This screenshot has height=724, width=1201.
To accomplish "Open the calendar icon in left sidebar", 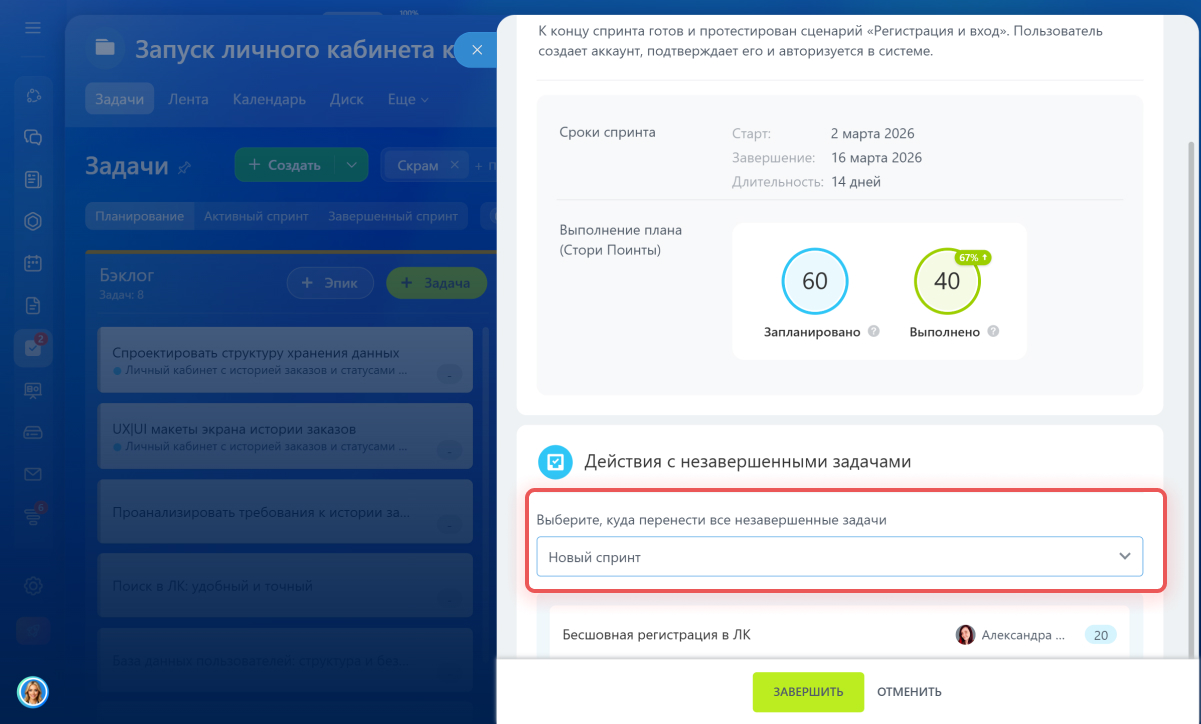I will [x=33, y=264].
